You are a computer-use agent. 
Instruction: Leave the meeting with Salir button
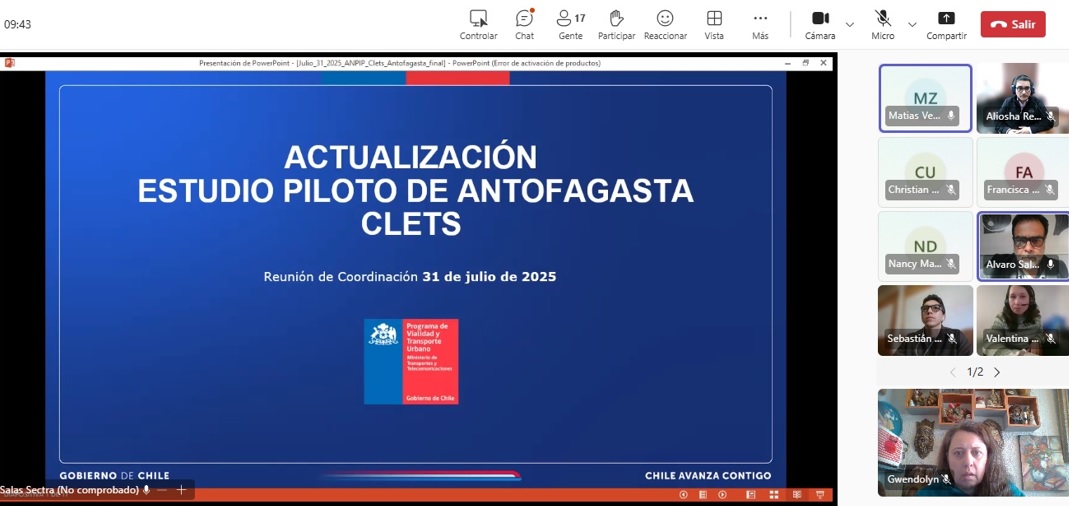point(1012,24)
